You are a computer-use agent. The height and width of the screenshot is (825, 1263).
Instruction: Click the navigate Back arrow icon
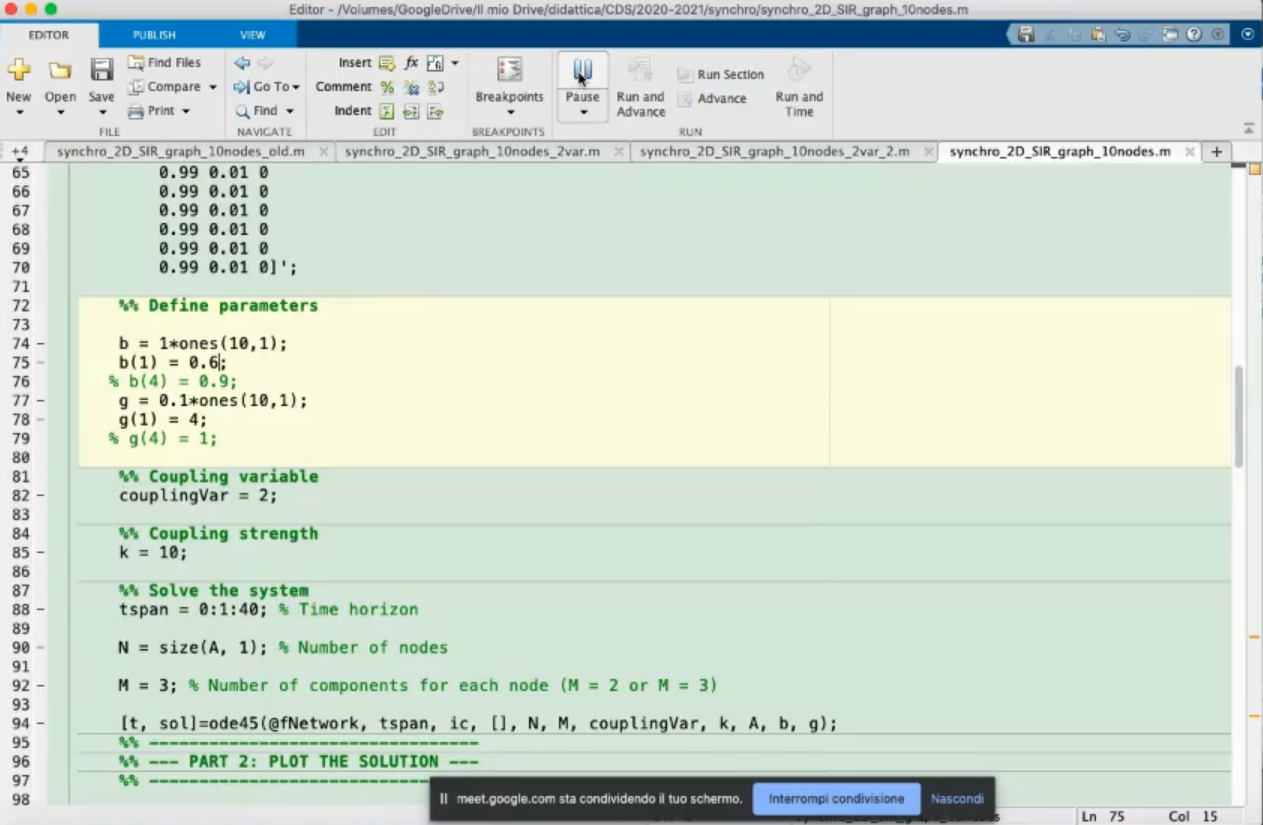(x=242, y=63)
